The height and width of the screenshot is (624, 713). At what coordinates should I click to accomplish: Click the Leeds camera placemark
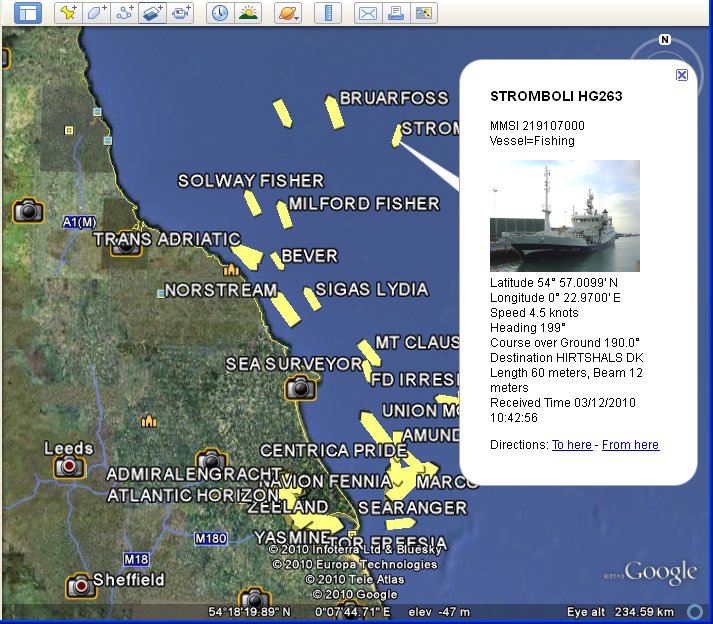(x=69, y=466)
